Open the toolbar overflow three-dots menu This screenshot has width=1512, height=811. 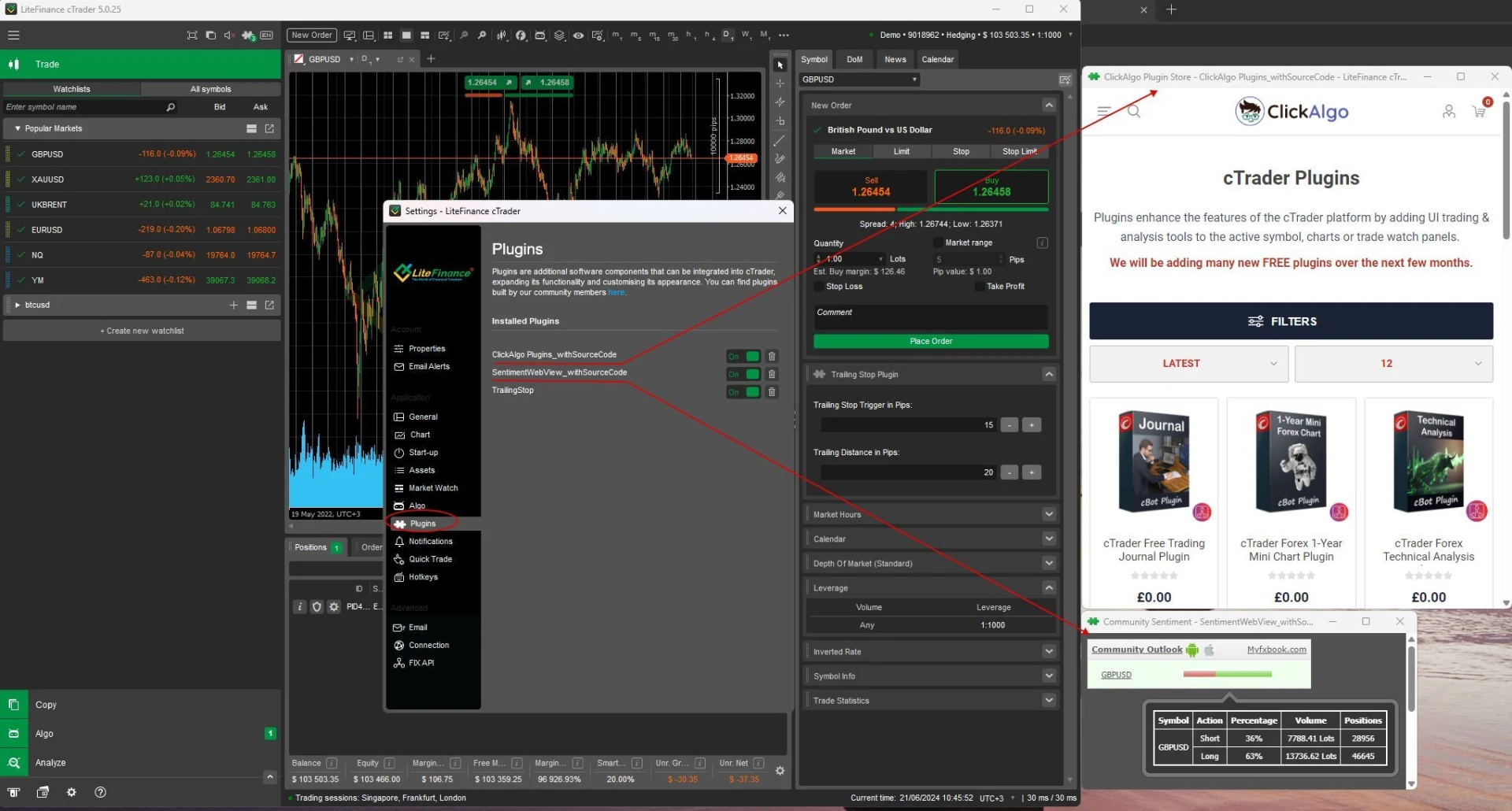[784, 35]
